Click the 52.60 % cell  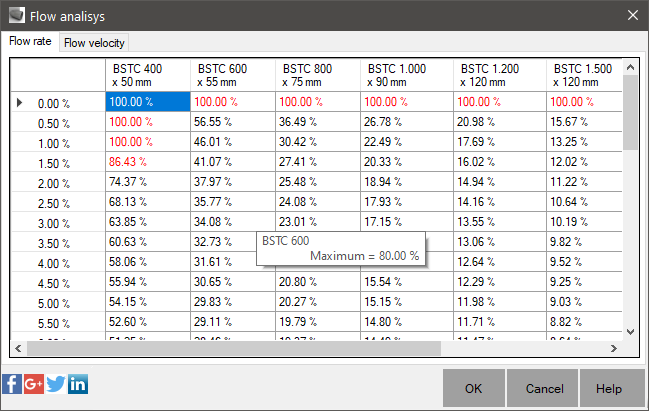[x=148, y=322]
